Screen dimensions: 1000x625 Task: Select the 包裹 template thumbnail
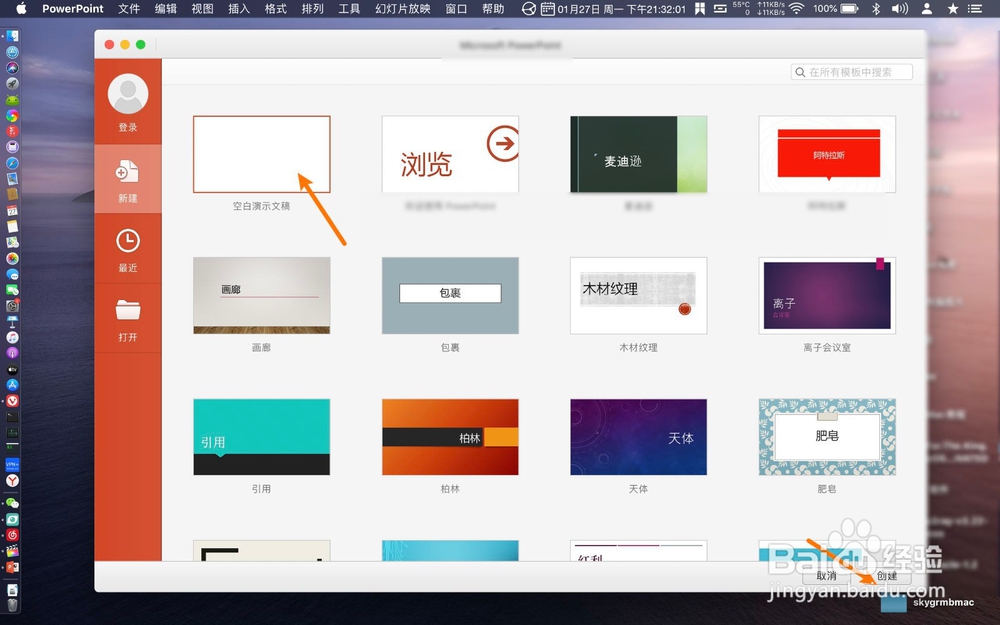[x=450, y=295]
